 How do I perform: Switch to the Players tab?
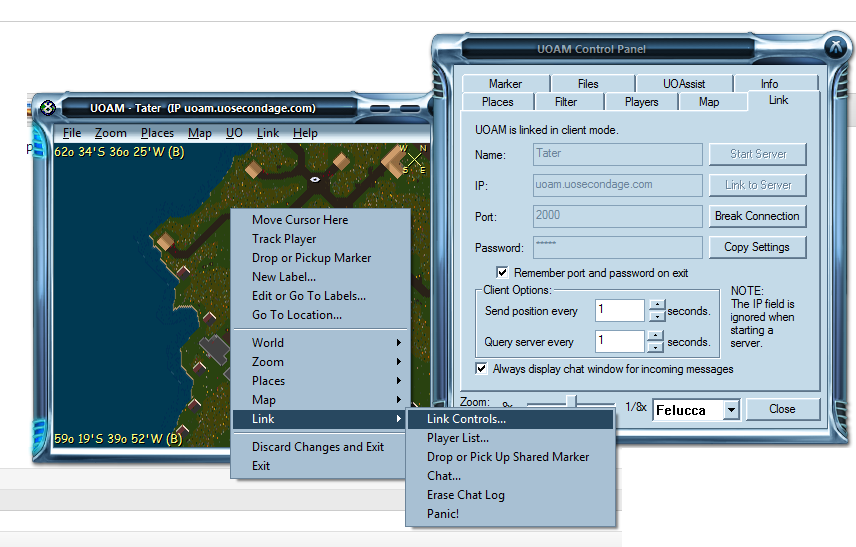click(641, 102)
